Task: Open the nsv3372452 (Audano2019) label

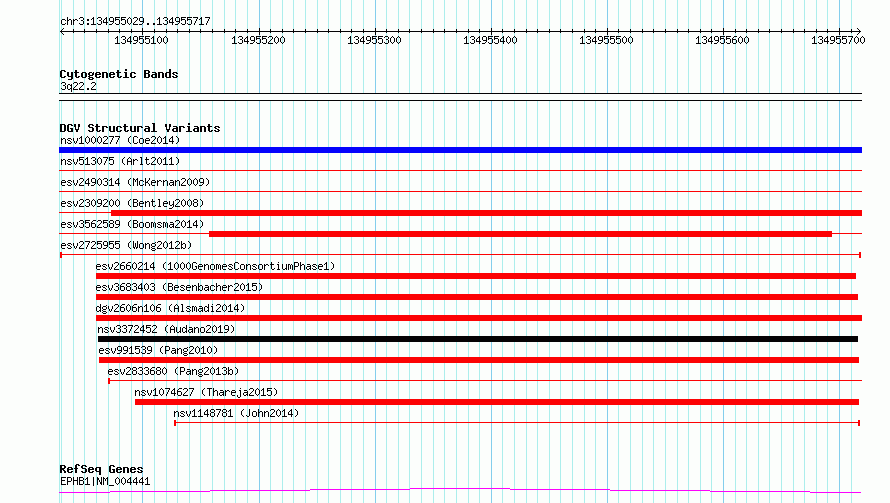Action: [x=166, y=329]
